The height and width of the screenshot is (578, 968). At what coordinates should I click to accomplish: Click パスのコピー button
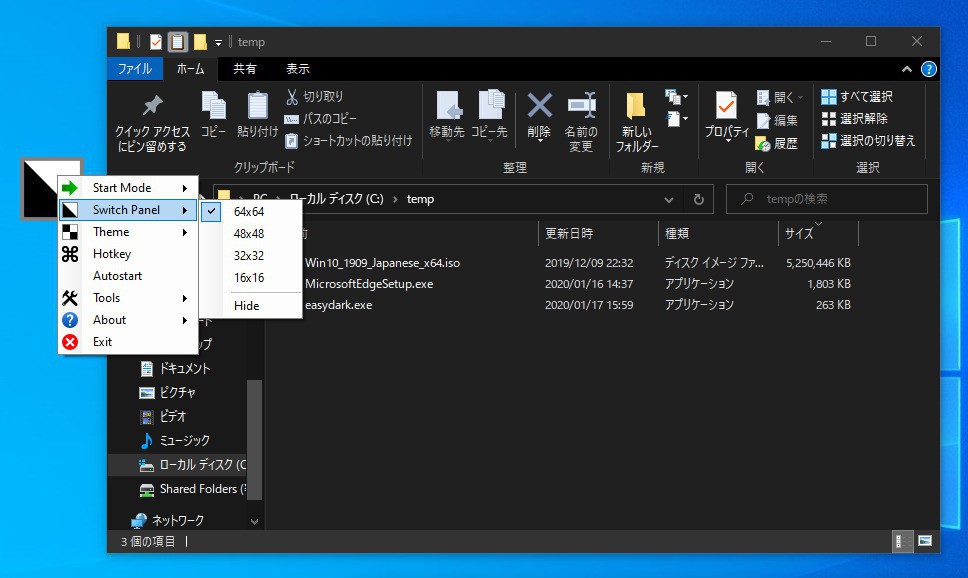(x=320, y=119)
